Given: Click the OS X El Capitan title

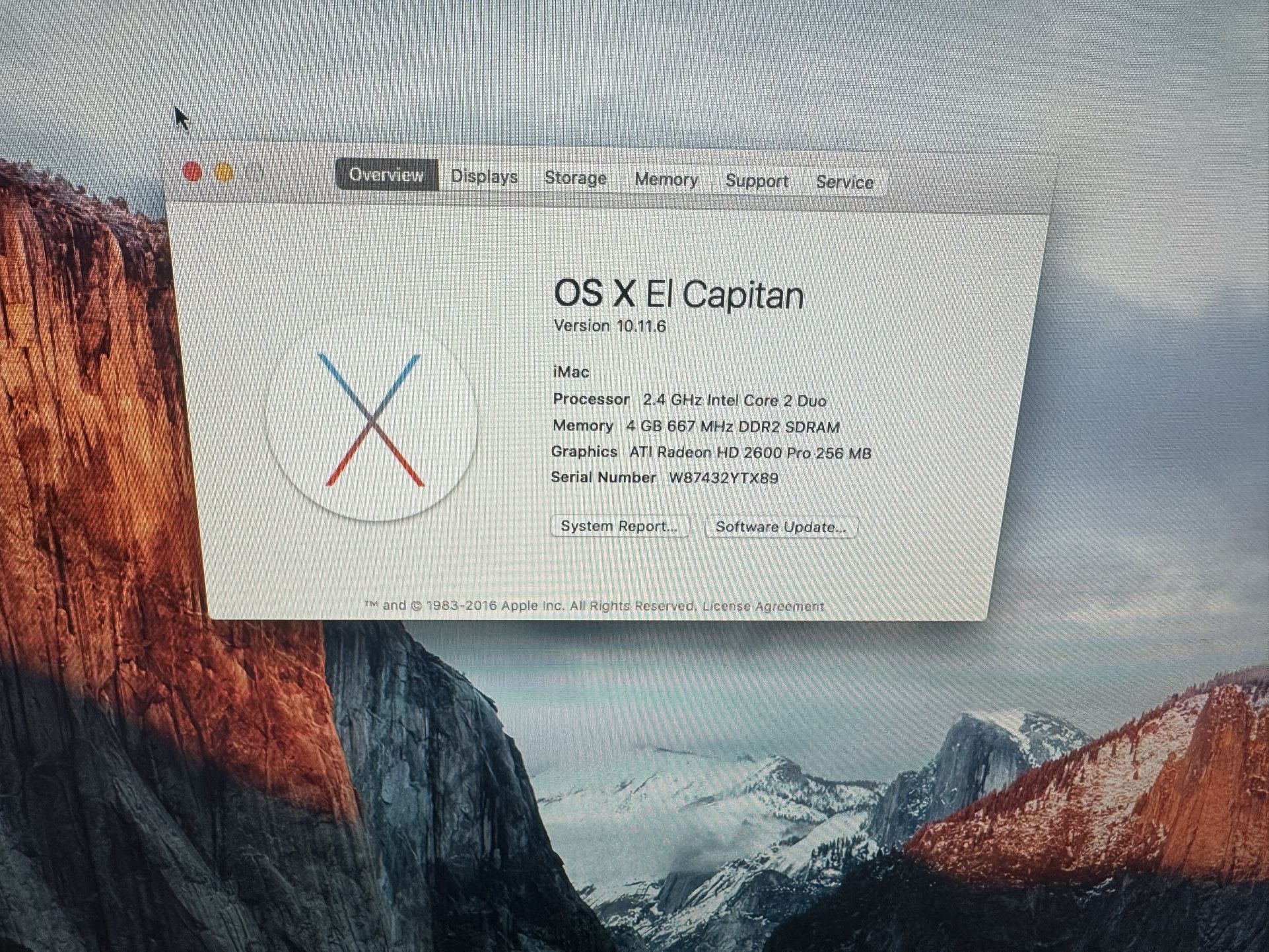Looking at the screenshot, I should coord(678,294).
